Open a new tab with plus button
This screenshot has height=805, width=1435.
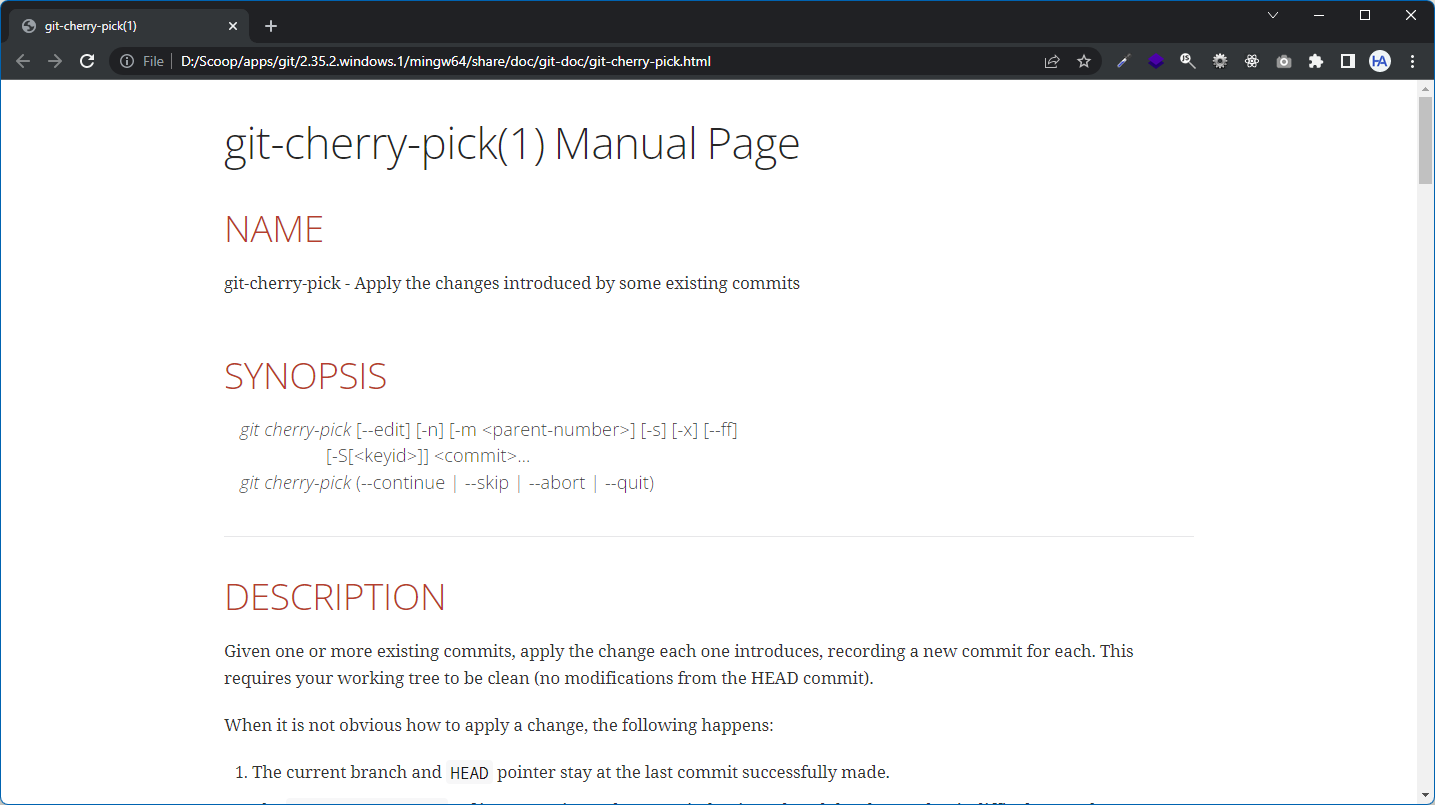pos(270,26)
